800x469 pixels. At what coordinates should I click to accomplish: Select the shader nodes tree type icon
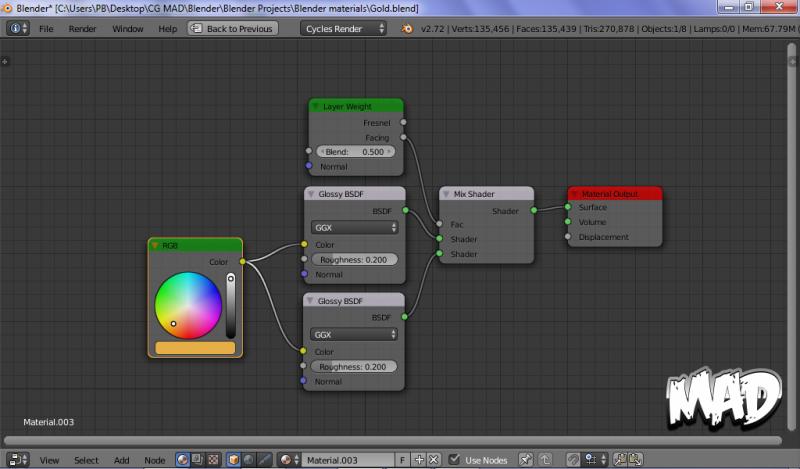point(183,460)
